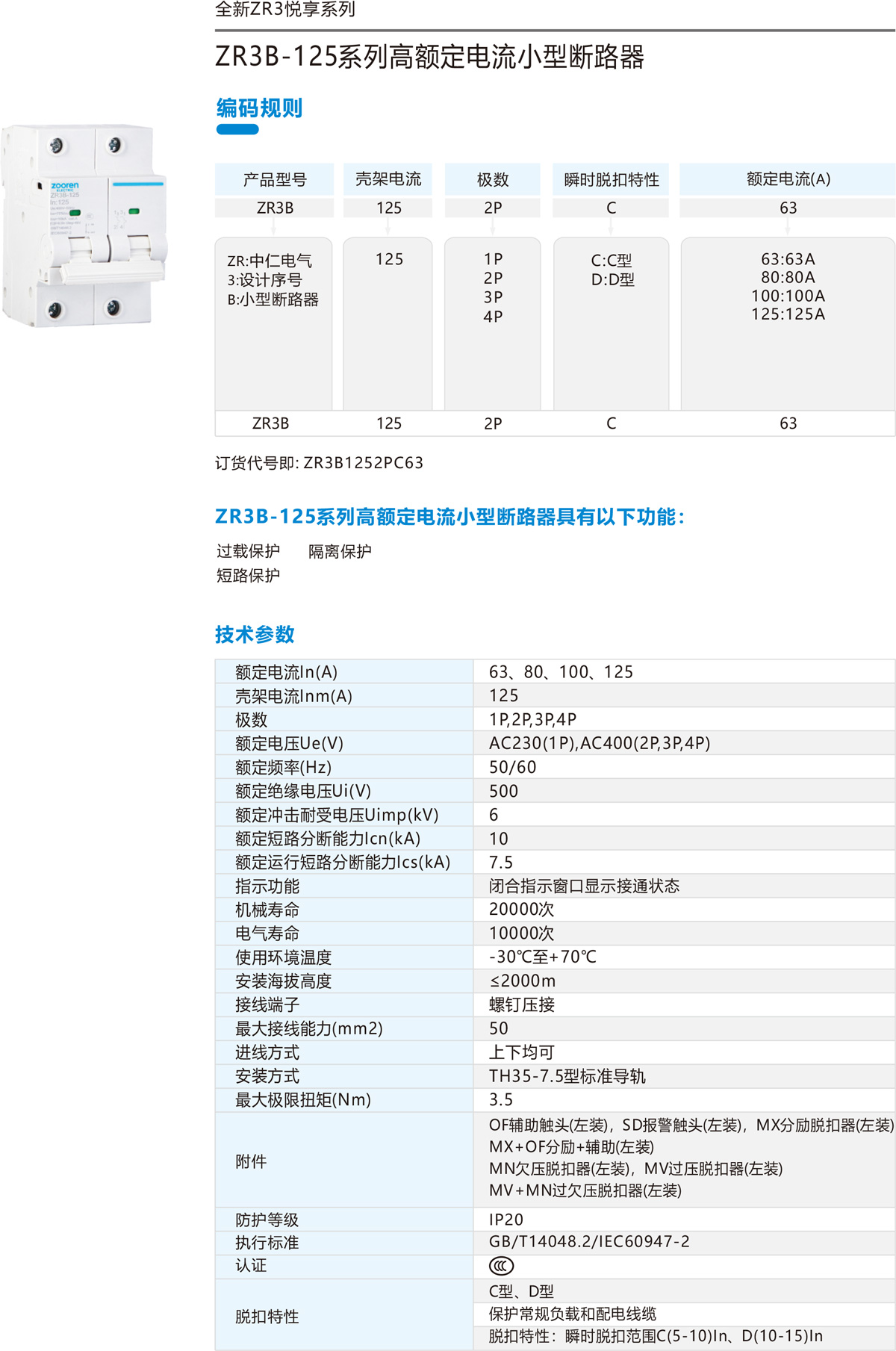Click the page title ZR3B-125系列高额定电流小型断路器

pos(429,57)
